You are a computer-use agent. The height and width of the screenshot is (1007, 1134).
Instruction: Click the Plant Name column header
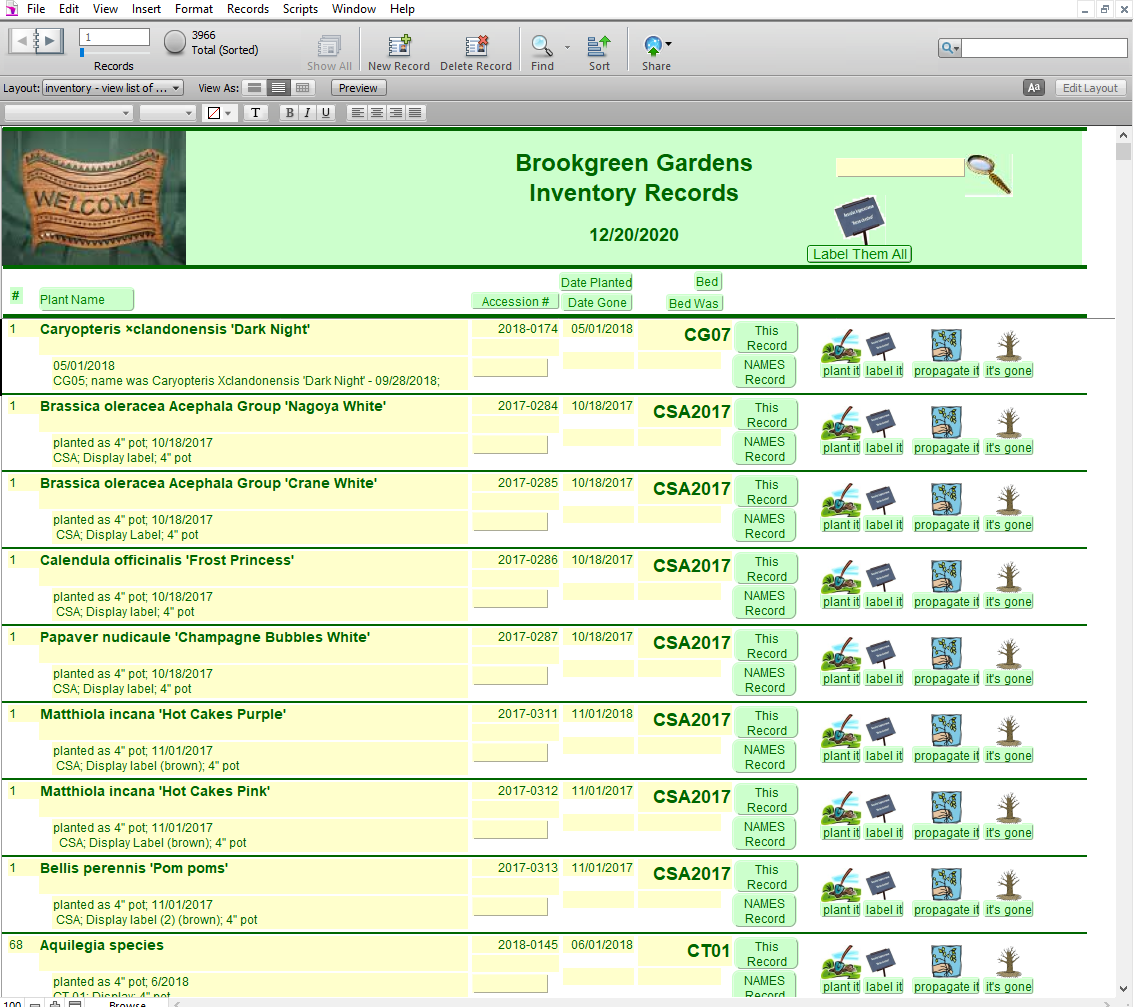[86, 299]
